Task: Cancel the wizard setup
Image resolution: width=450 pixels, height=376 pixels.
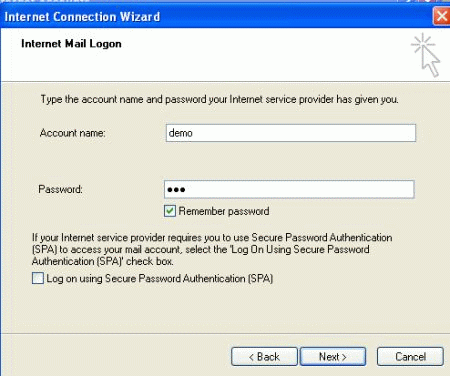Action: point(410,357)
